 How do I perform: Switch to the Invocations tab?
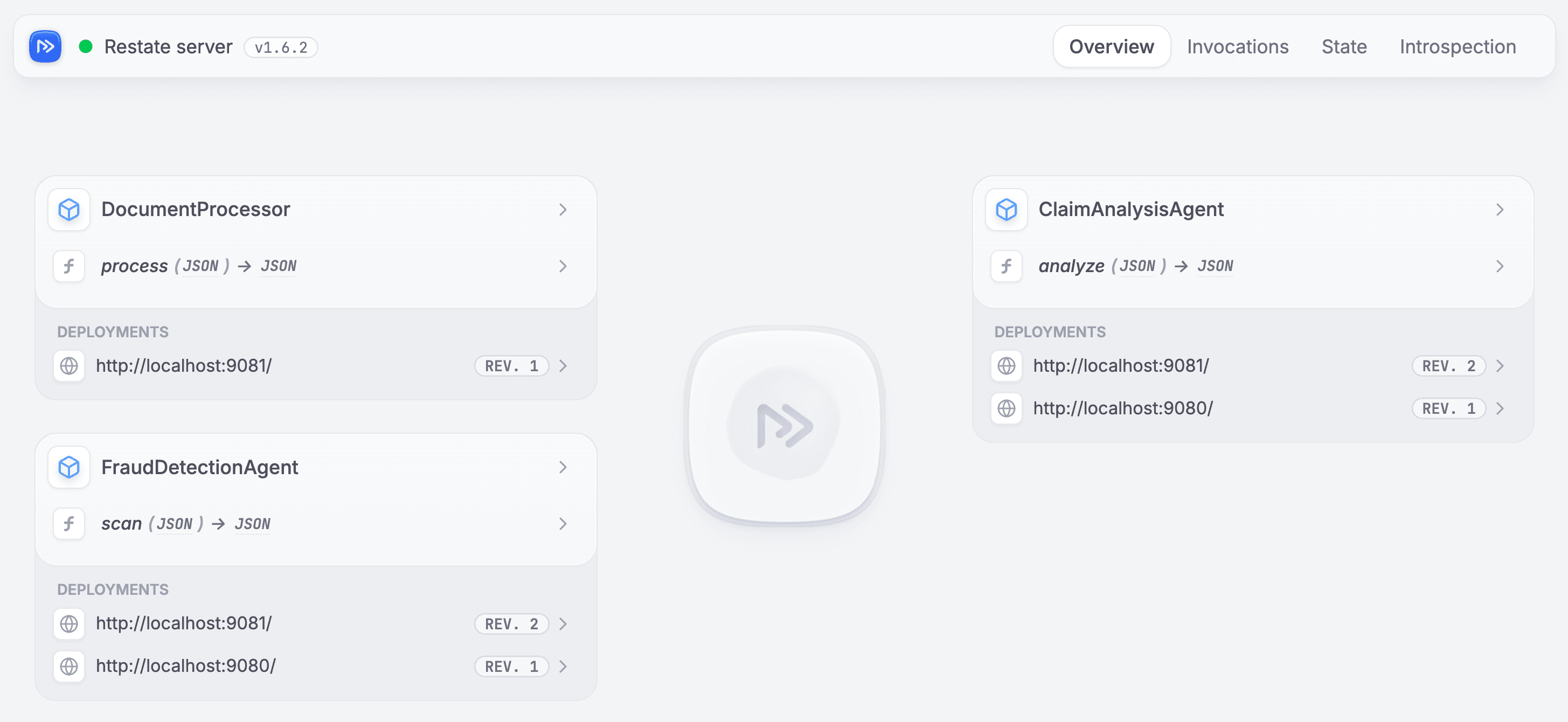[1238, 46]
